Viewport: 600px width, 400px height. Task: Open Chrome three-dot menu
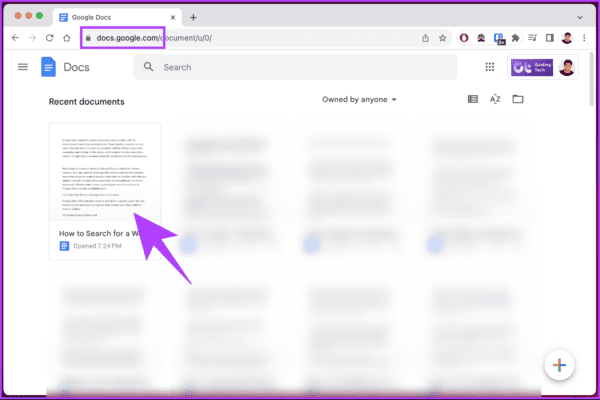coord(586,38)
